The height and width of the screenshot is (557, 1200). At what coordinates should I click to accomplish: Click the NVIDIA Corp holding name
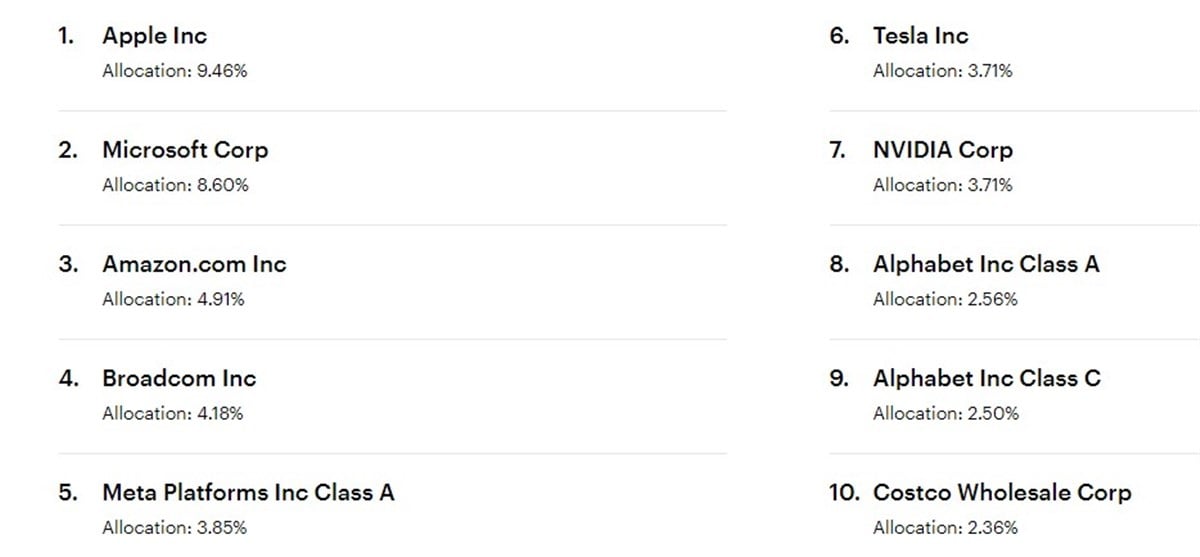[x=942, y=150]
